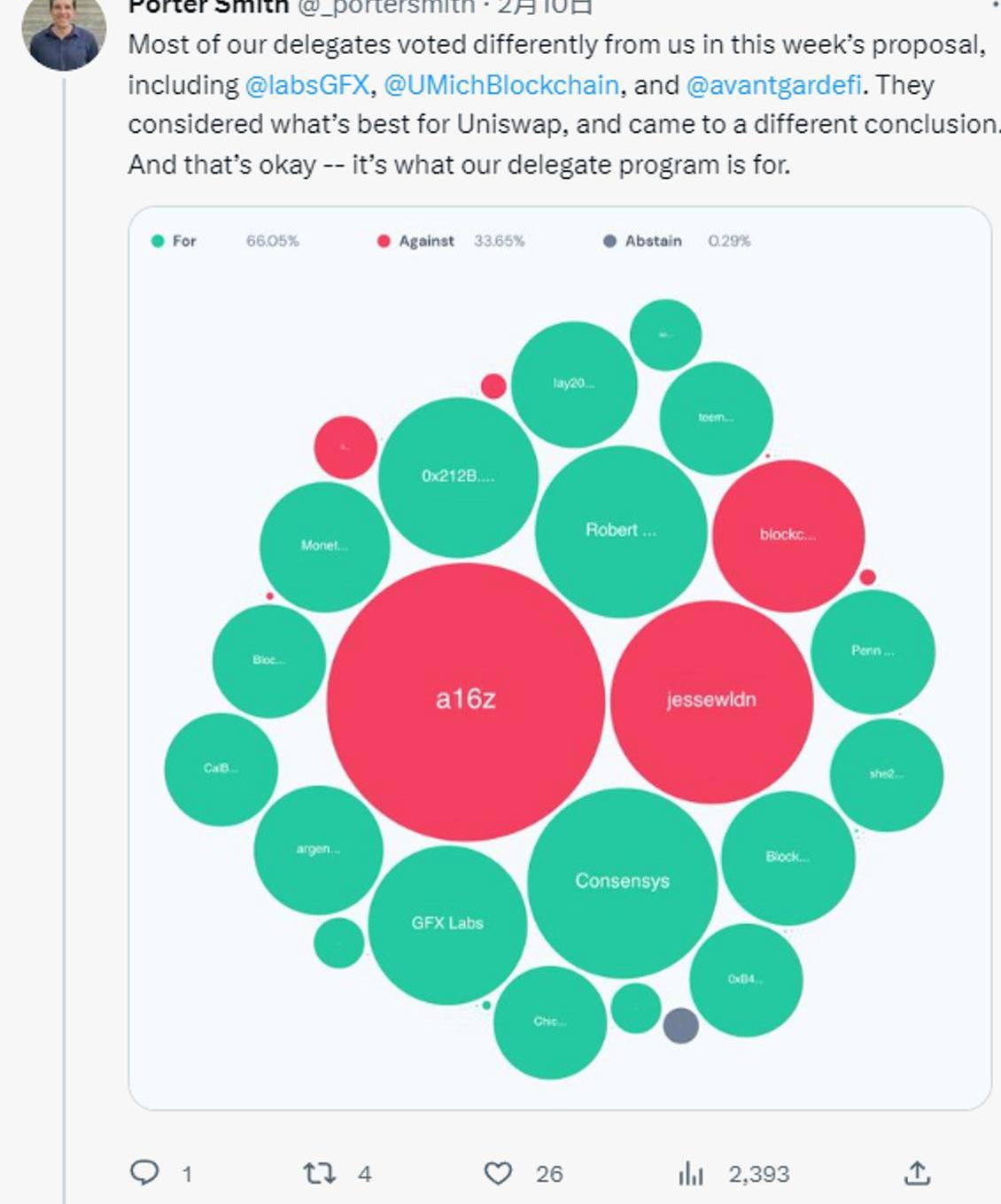Share the tweet via upload icon
Viewport: 1001px width, 1204px height.
(x=917, y=1173)
